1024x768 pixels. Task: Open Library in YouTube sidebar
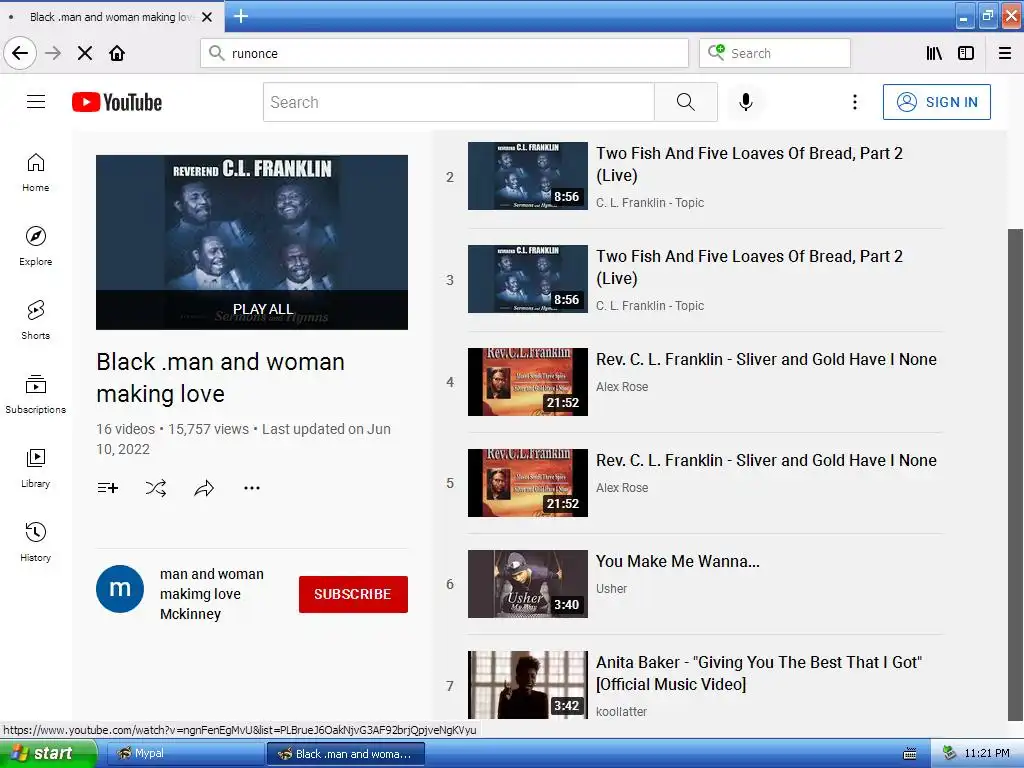pos(36,468)
